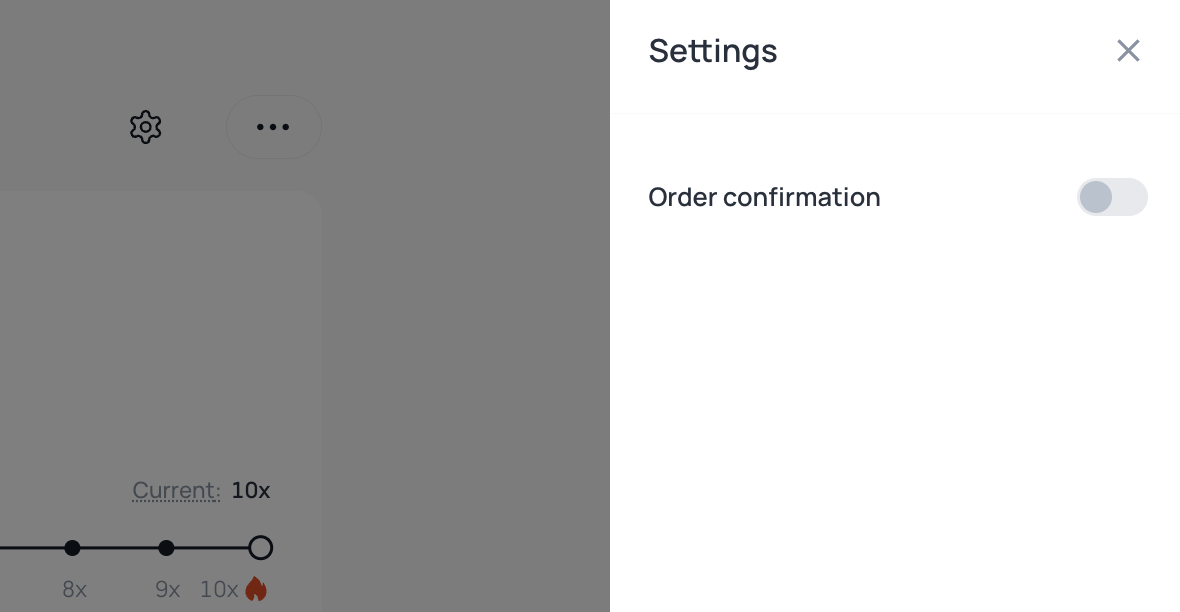Click the hollow 10x slider handle
This screenshot has height=612, width=1180.
coord(260,548)
